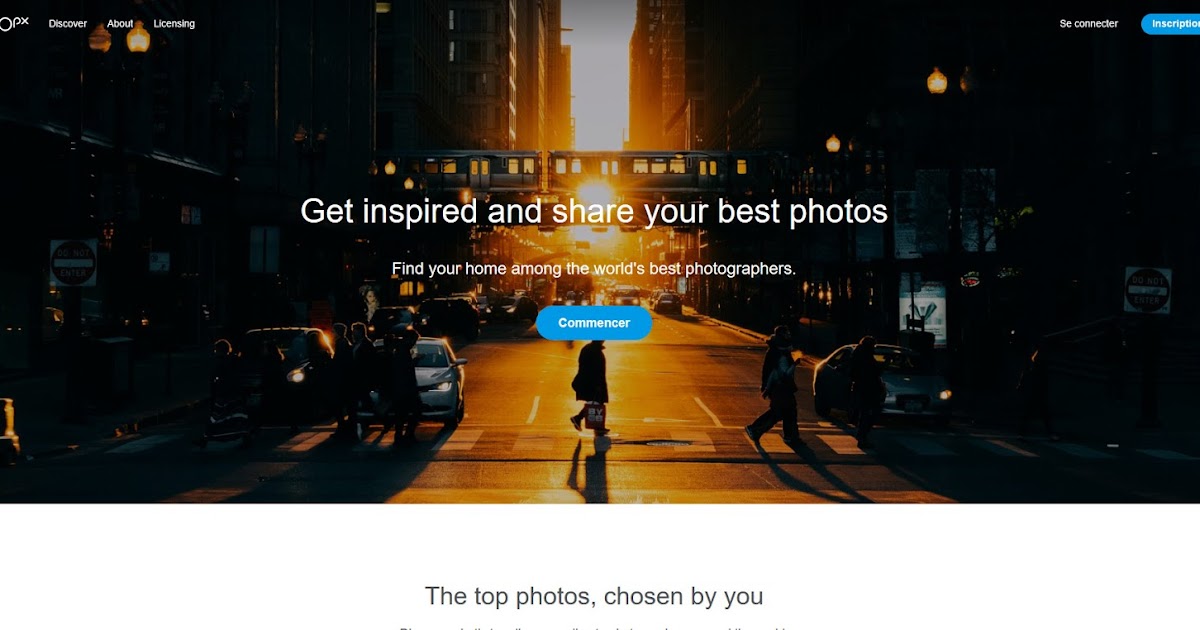1200x630 pixels.
Task: Click the silver car on the right side
Action: tap(883, 384)
